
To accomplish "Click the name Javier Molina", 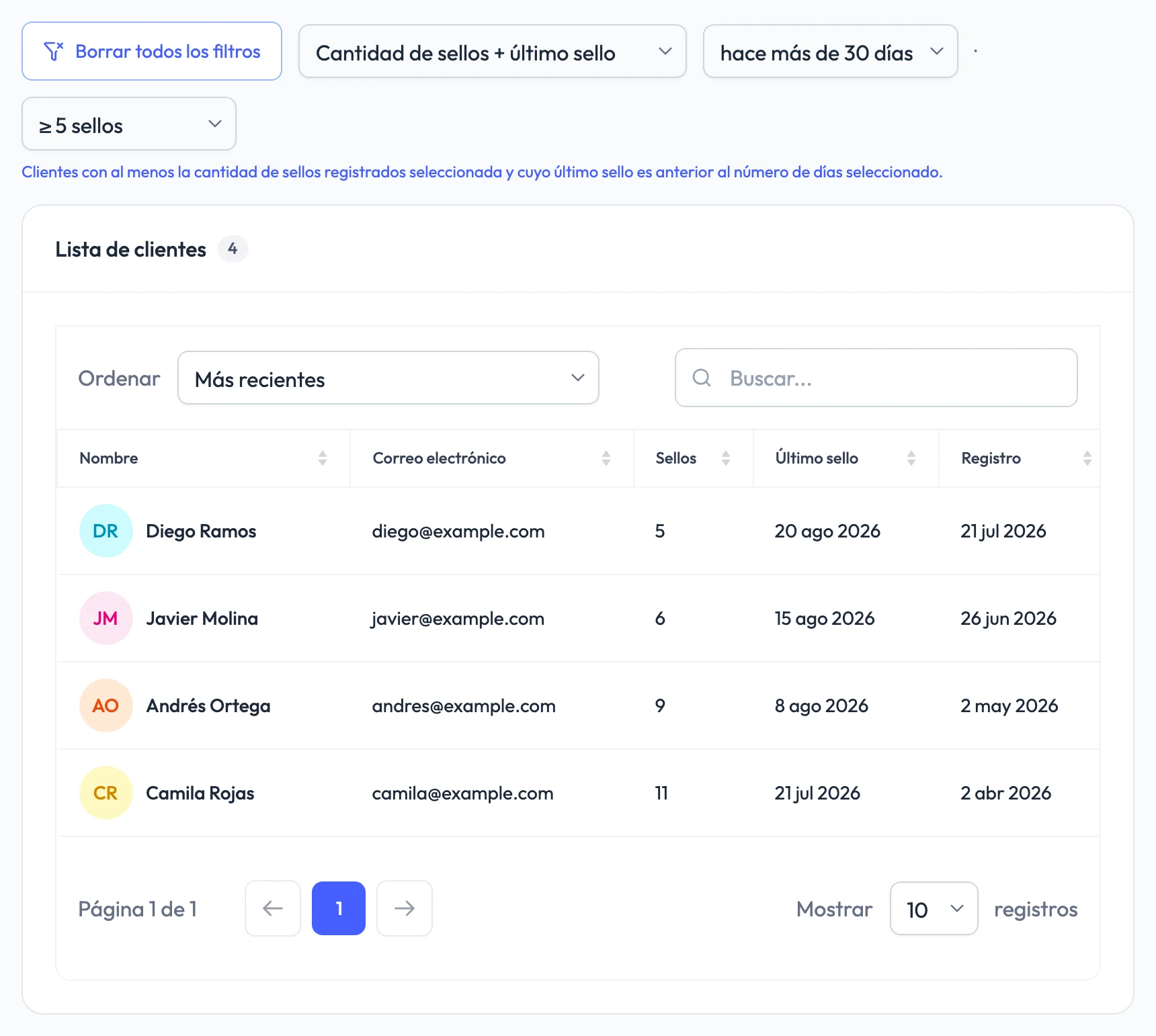I will tap(202, 619).
